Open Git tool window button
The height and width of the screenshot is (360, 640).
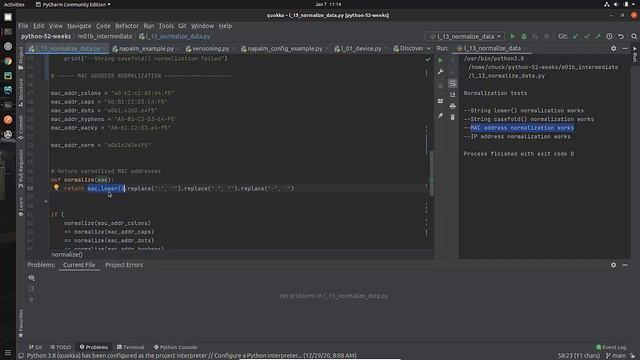tap(36, 347)
